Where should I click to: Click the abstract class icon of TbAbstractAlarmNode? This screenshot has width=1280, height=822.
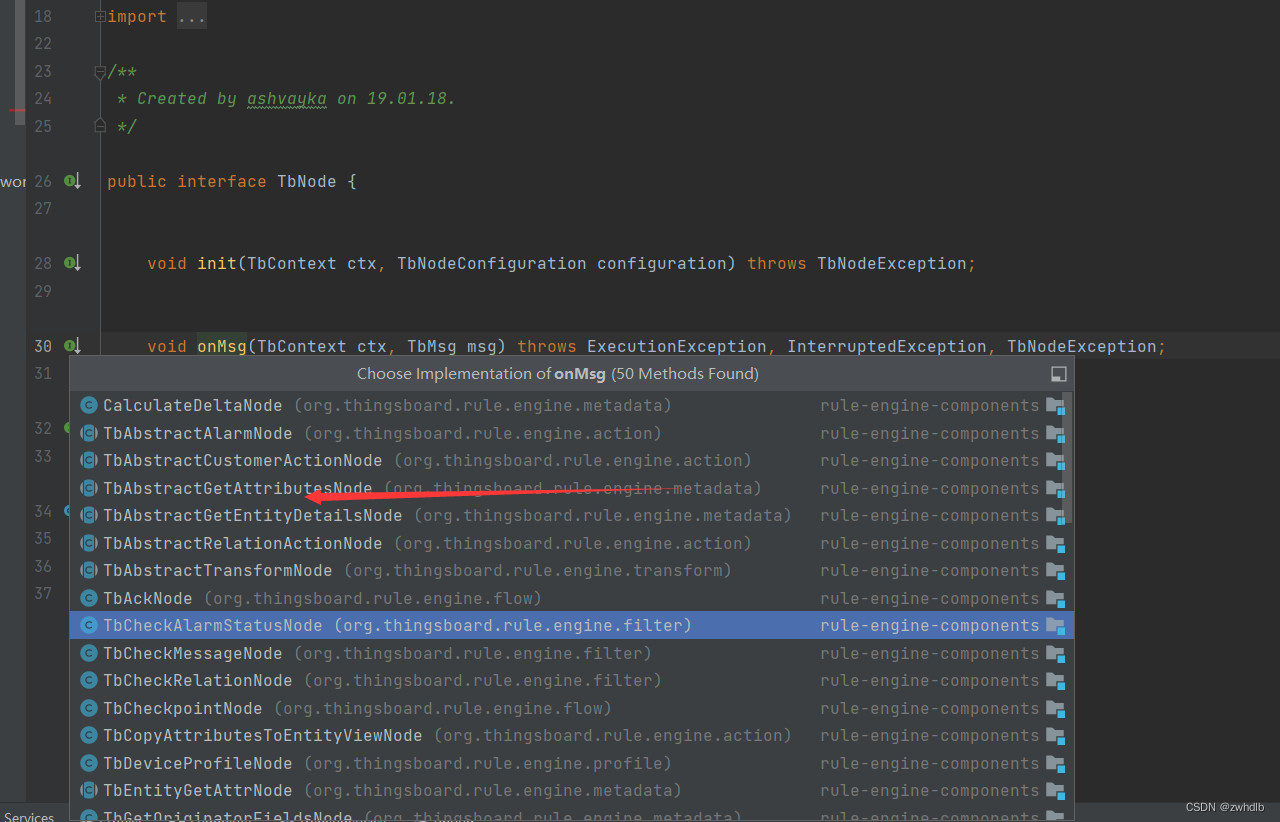point(89,433)
